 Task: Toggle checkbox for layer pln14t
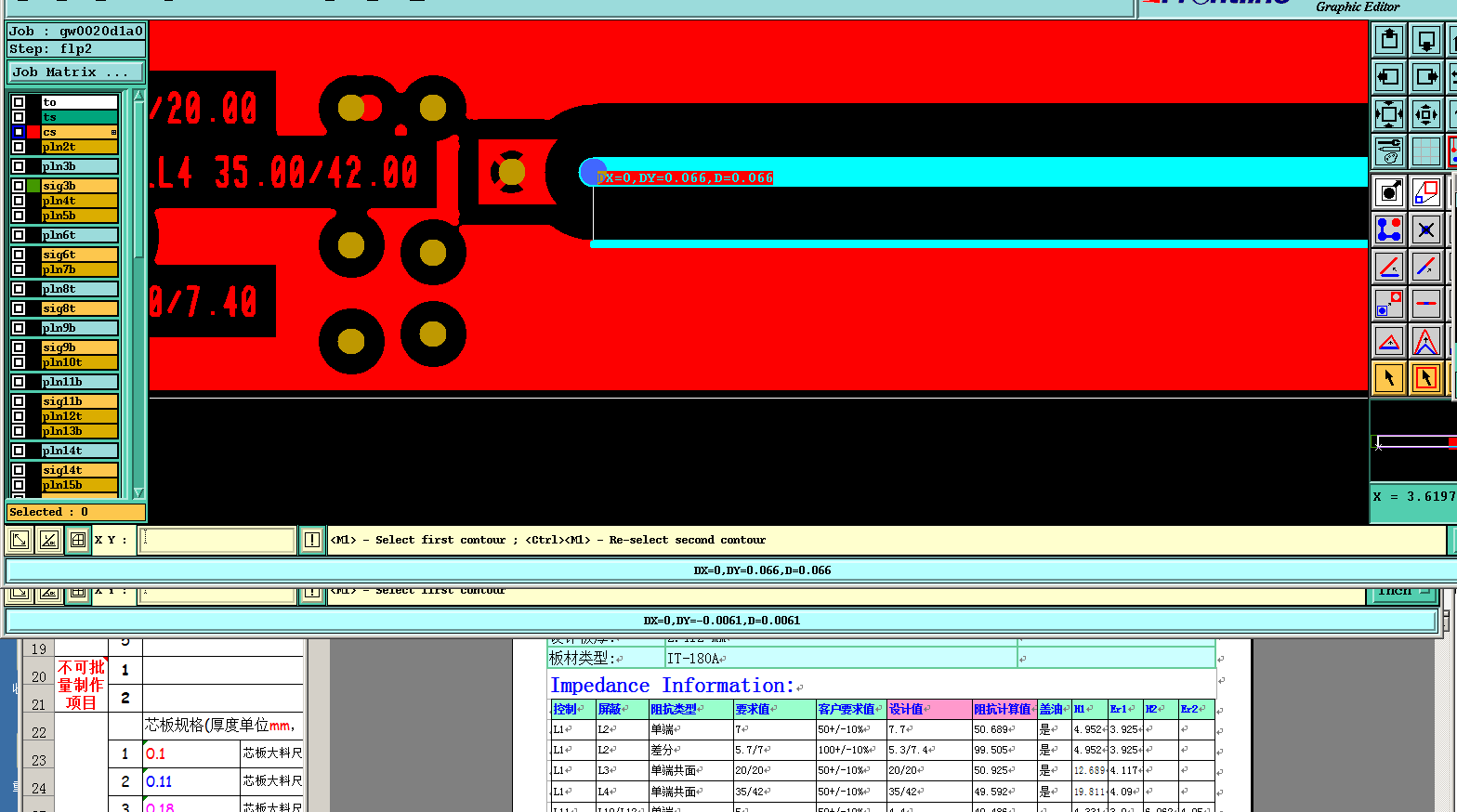click(19, 451)
